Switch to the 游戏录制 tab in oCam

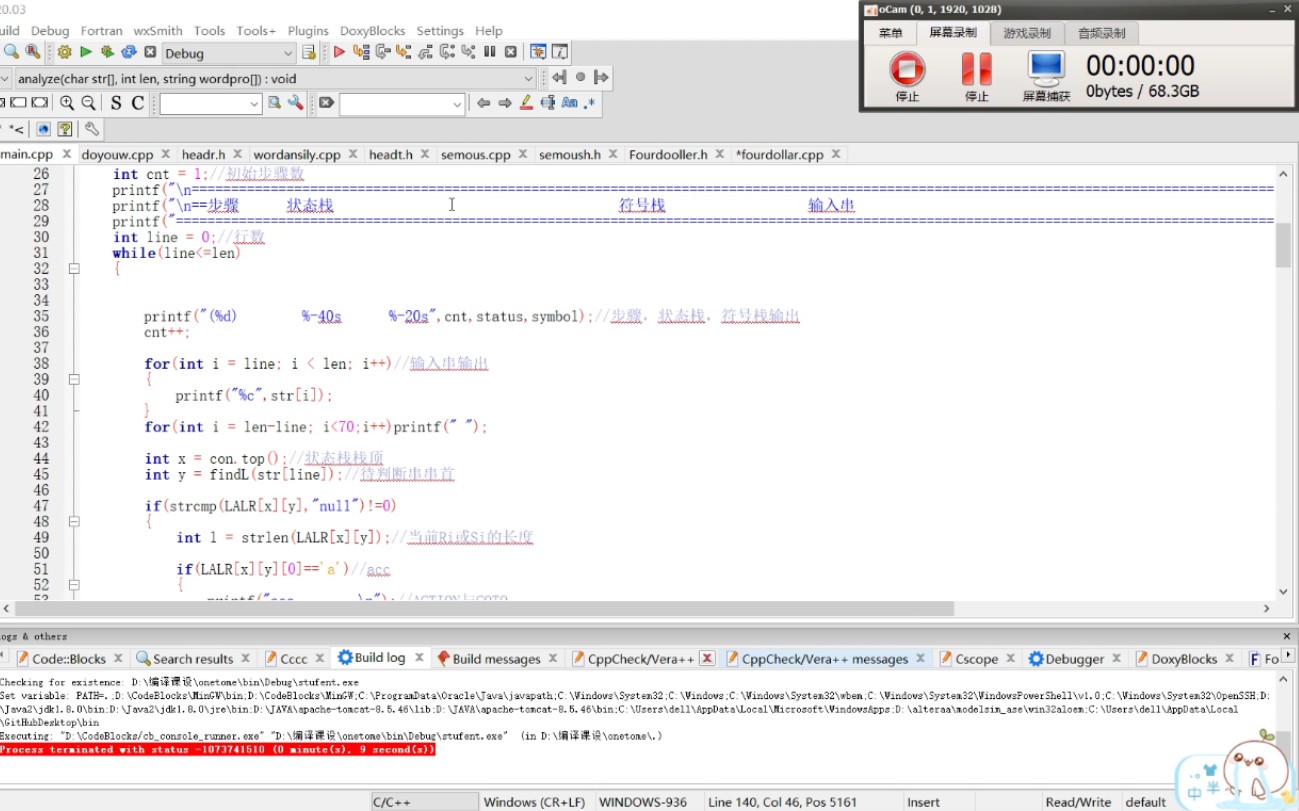[1027, 33]
